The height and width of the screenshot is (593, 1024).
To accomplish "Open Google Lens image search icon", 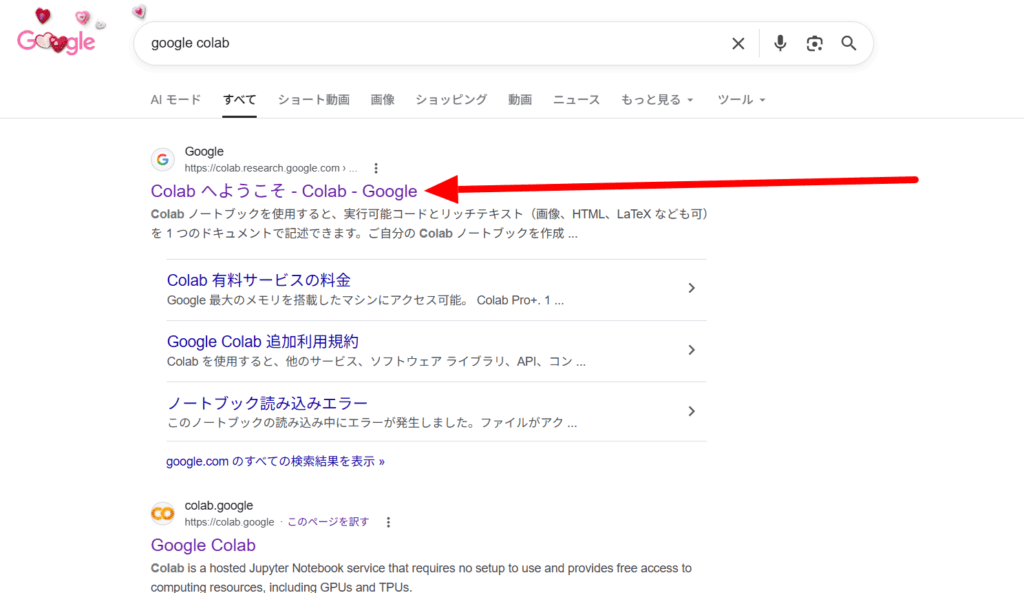I will [x=815, y=43].
